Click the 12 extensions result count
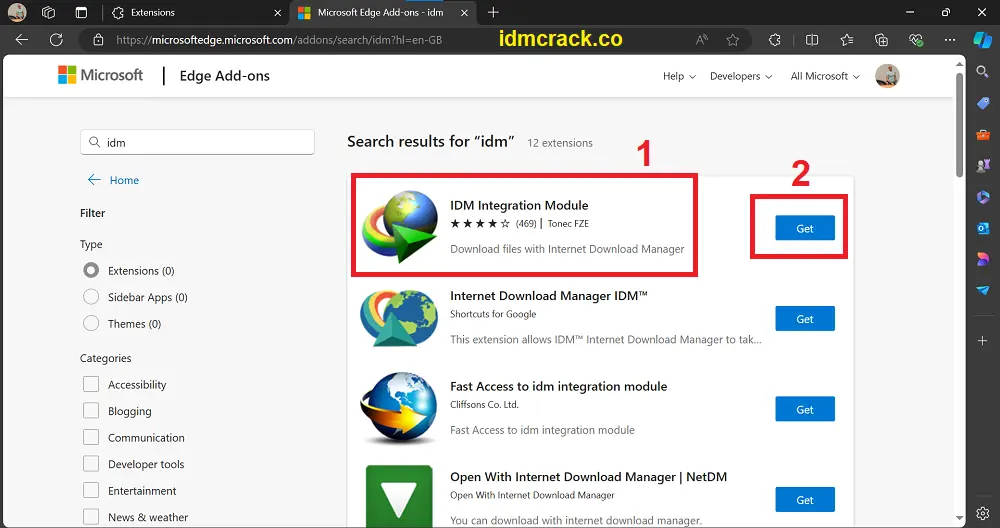The height and width of the screenshot is (528, 1000). point(560,143)
